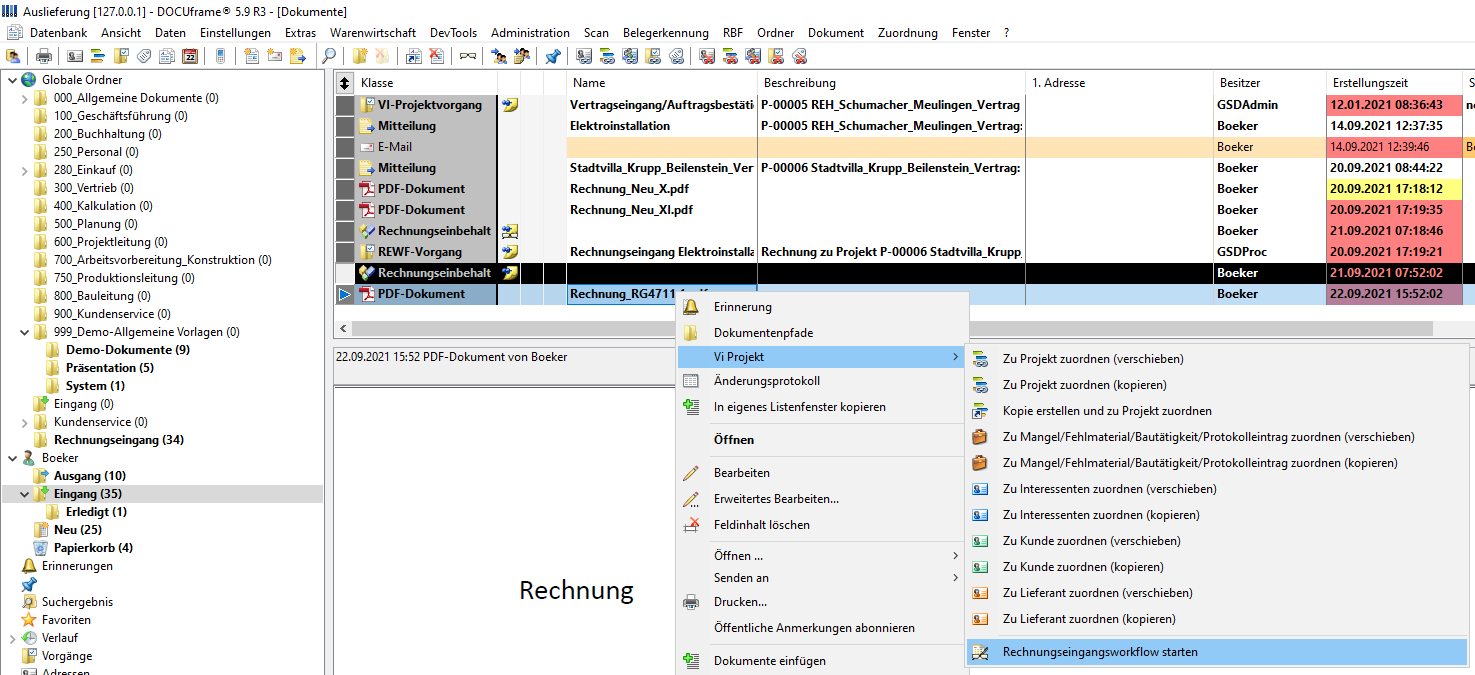Click the magnifying glass search icon

pyautogui.click(x=329, y=56)
